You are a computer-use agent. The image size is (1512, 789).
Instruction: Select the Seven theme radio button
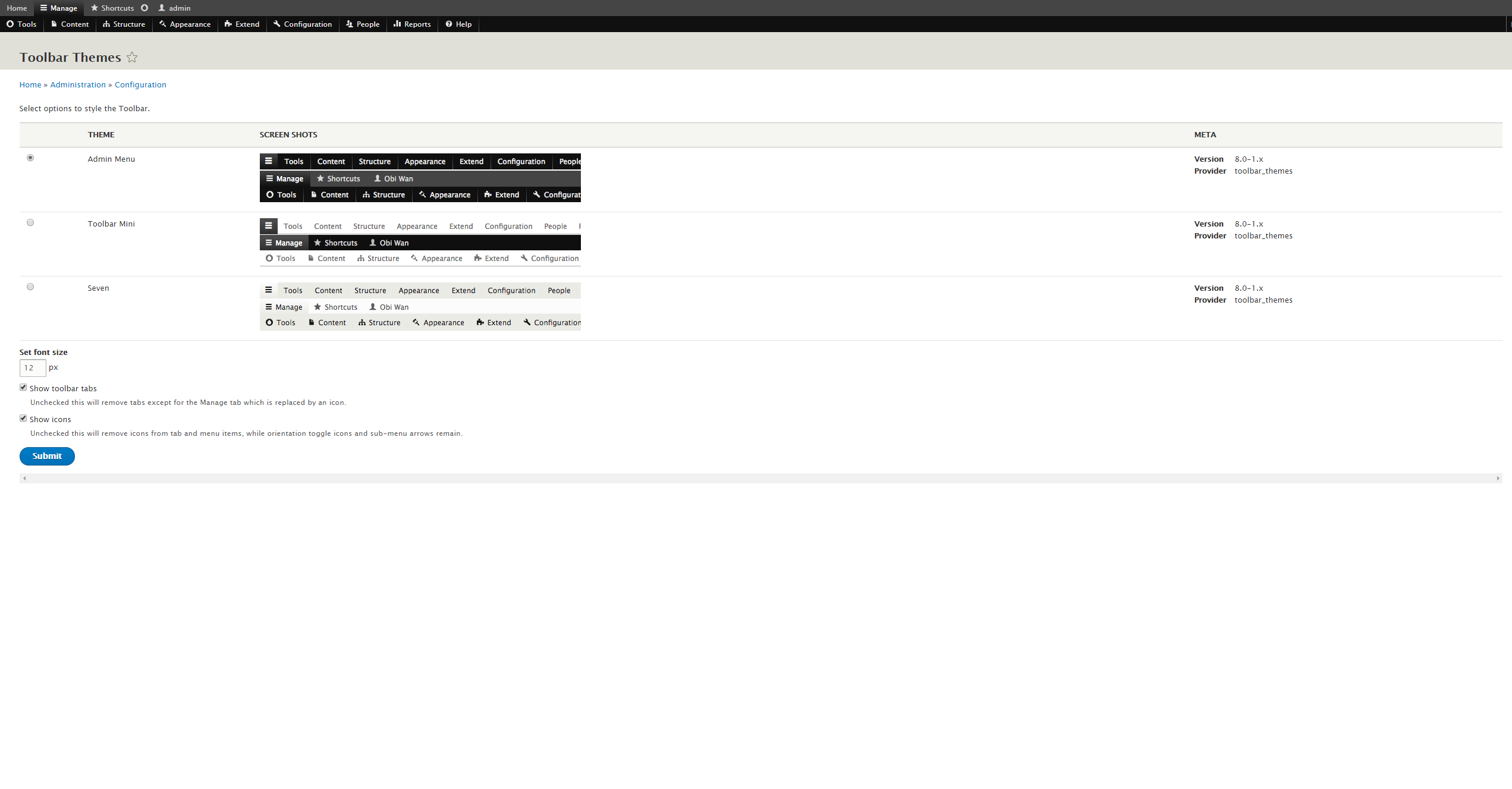[x=30, y=287]
